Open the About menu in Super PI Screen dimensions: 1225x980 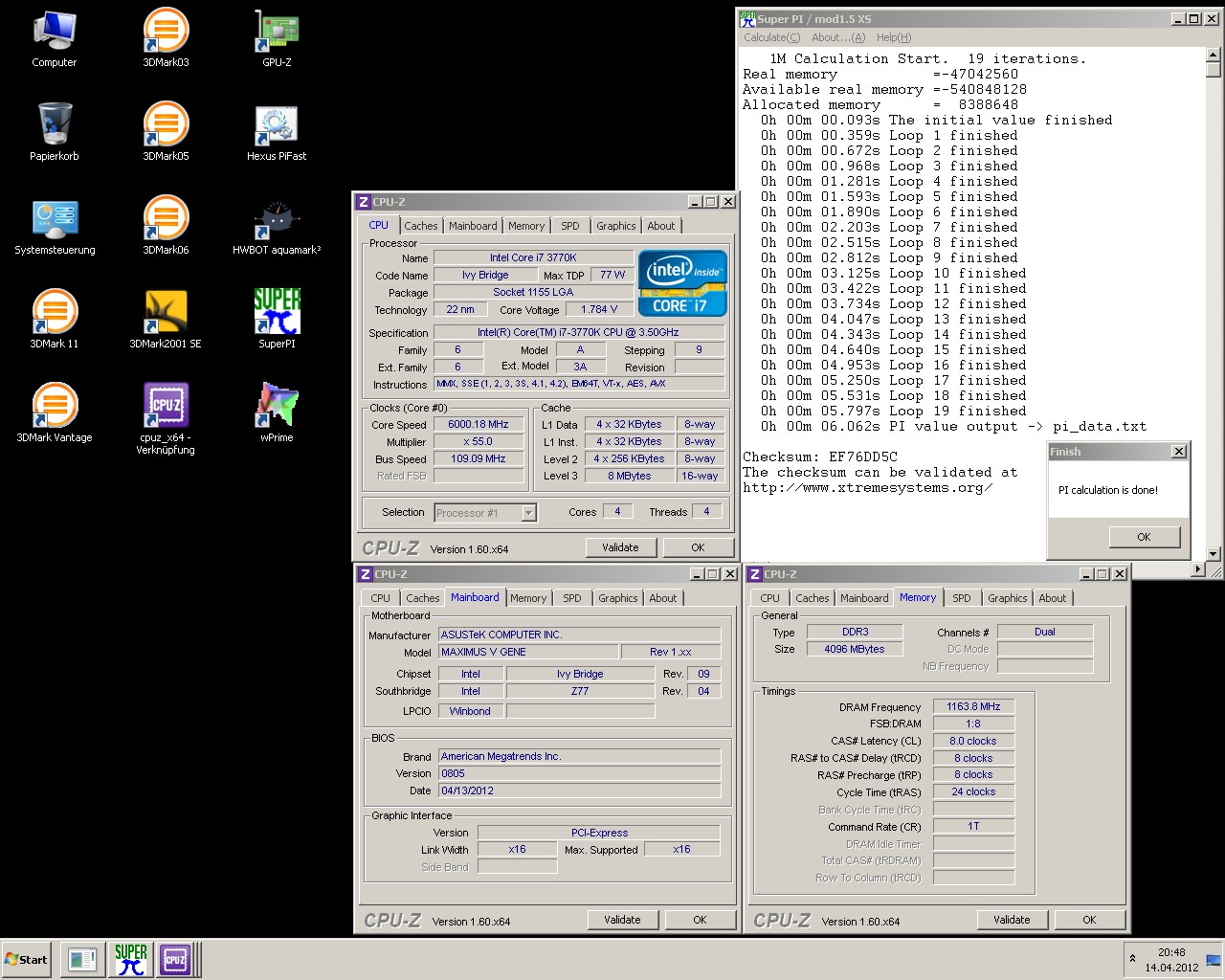pos(837,37)
